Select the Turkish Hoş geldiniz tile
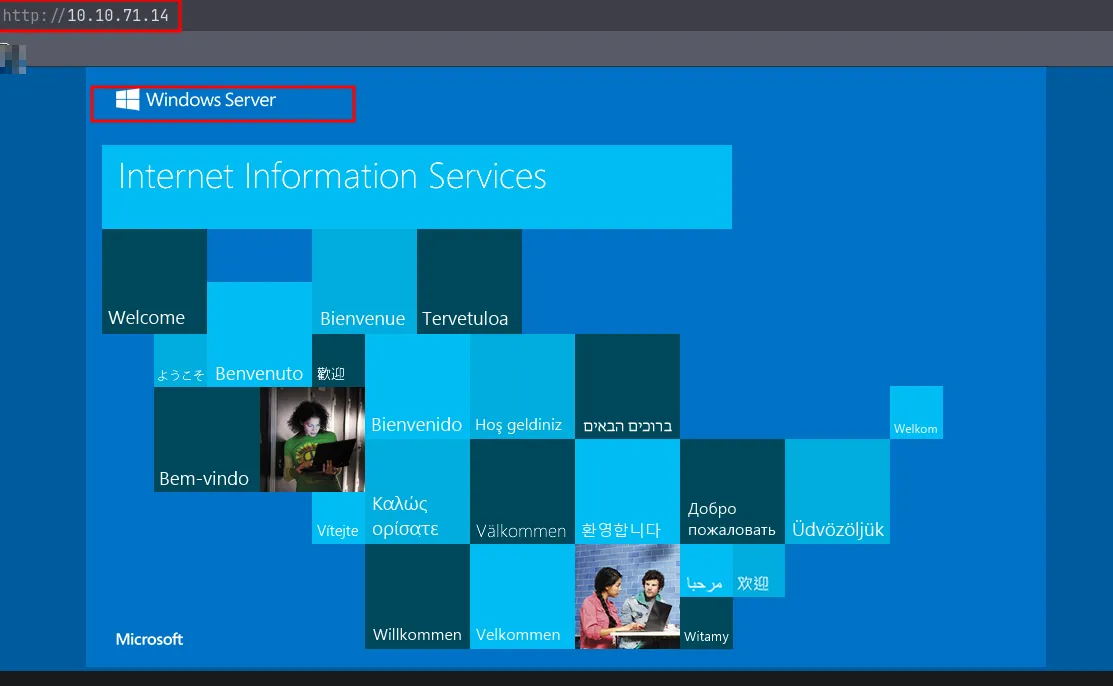 522,387
